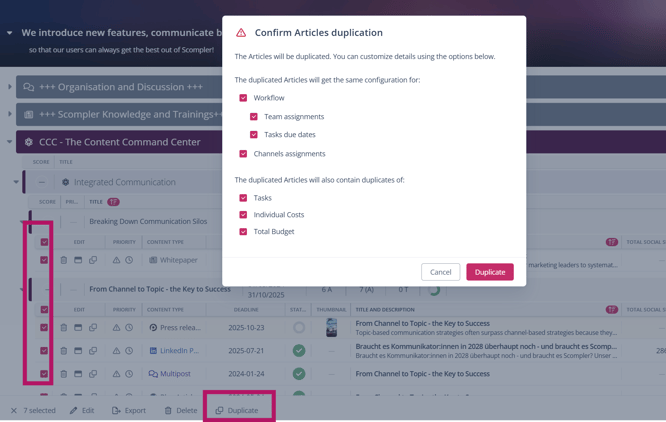Screen dimensions: 666x422
Task: Expand Scompler Knowledge and Trainings section
Action: pos(10,114)
